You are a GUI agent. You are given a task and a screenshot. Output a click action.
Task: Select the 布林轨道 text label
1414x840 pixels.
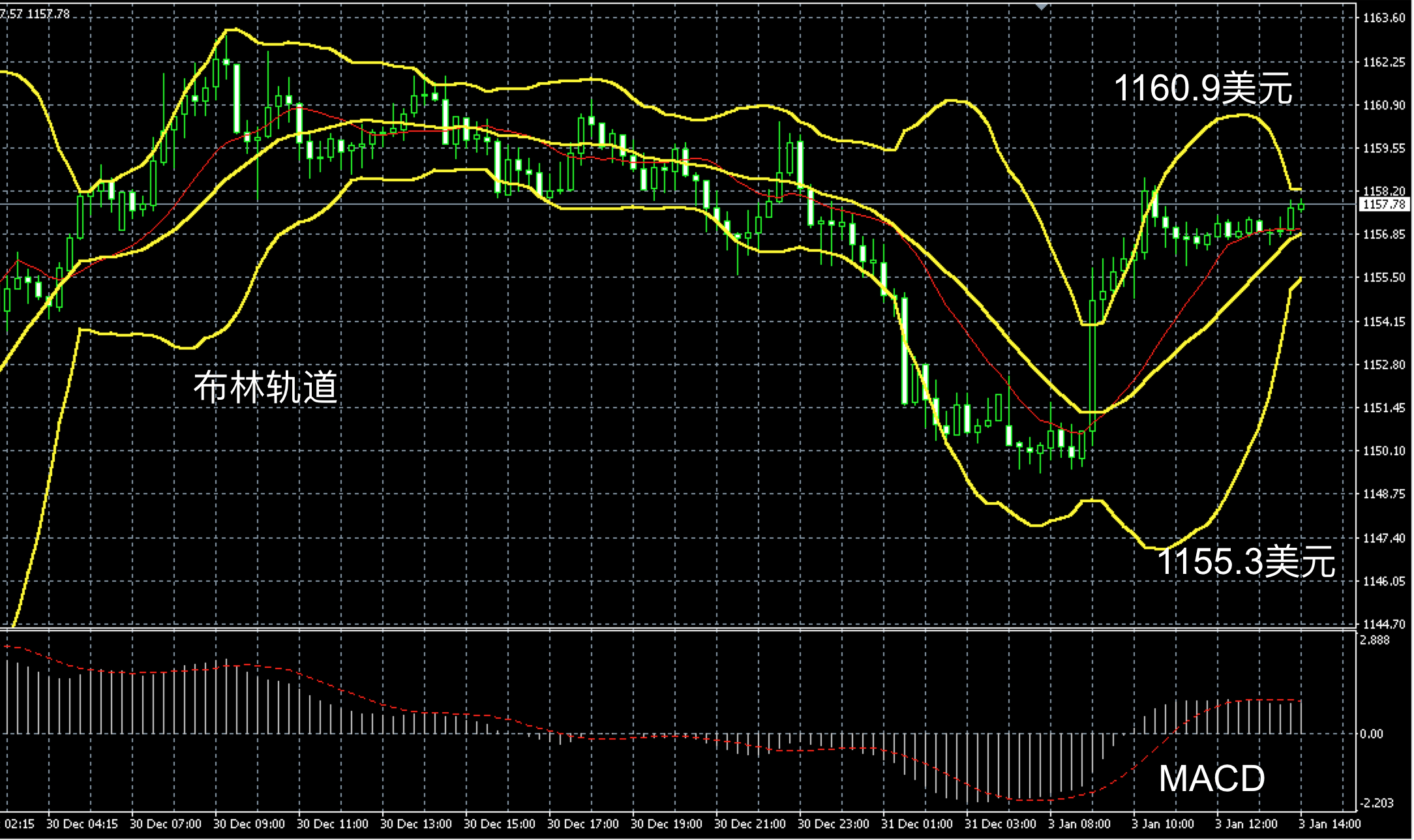[265, 387]
